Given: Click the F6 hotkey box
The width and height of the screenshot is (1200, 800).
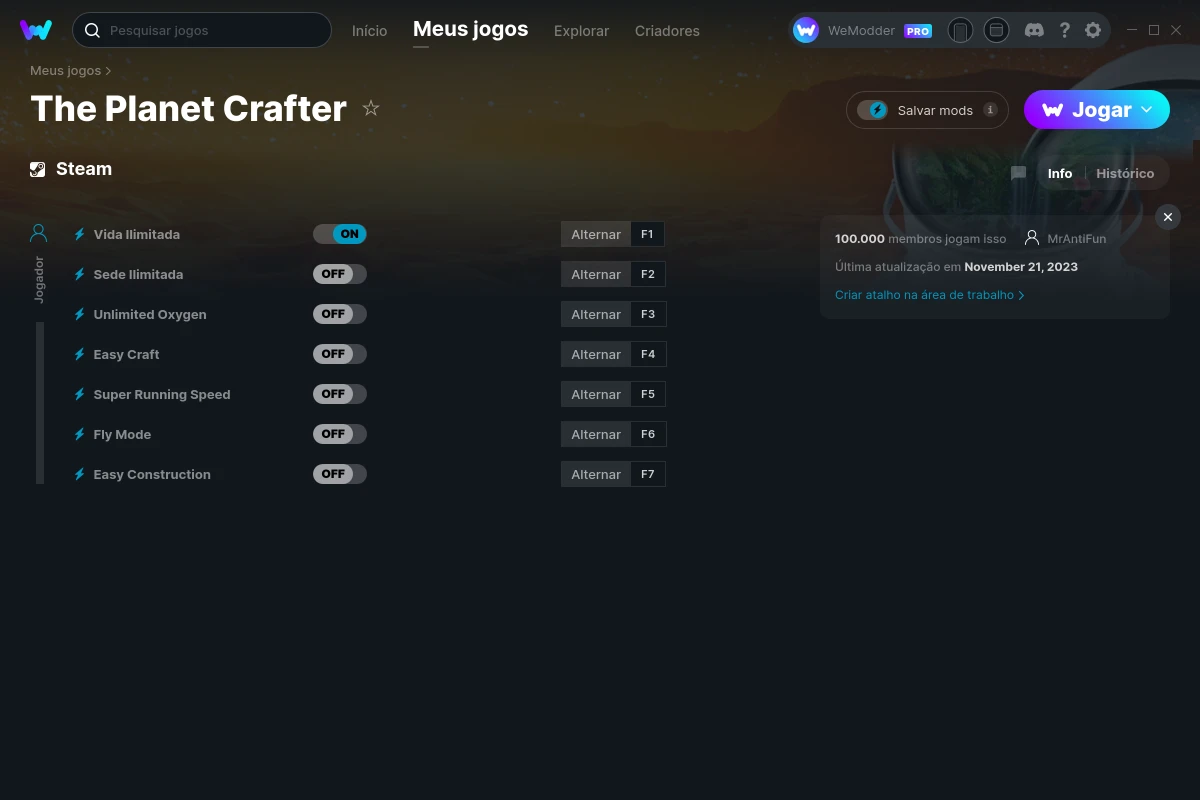Looking at the screenshot, I should tap(648, 434).
